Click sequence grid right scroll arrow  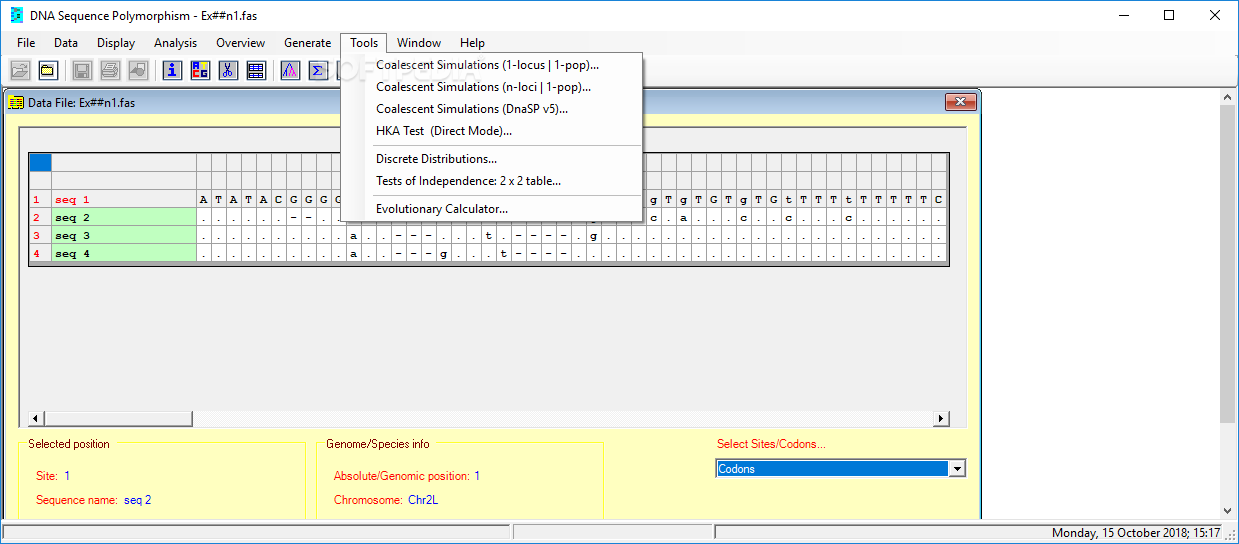[x=941, y=419]
